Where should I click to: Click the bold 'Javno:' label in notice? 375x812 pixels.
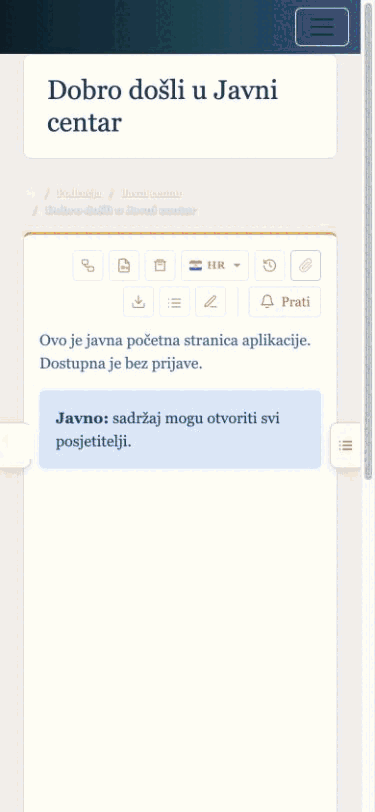(82, 418)
